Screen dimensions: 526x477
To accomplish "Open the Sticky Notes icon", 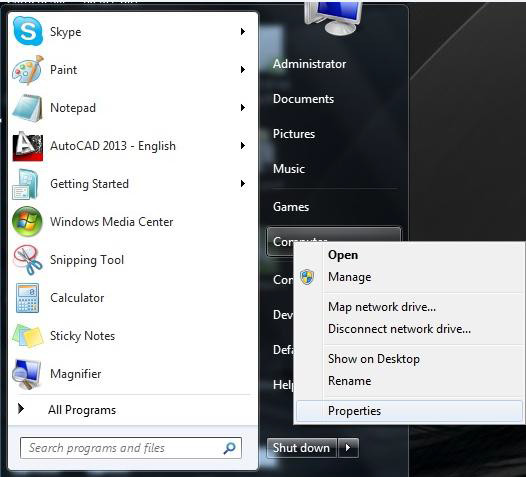I will (x=28, y=336).
